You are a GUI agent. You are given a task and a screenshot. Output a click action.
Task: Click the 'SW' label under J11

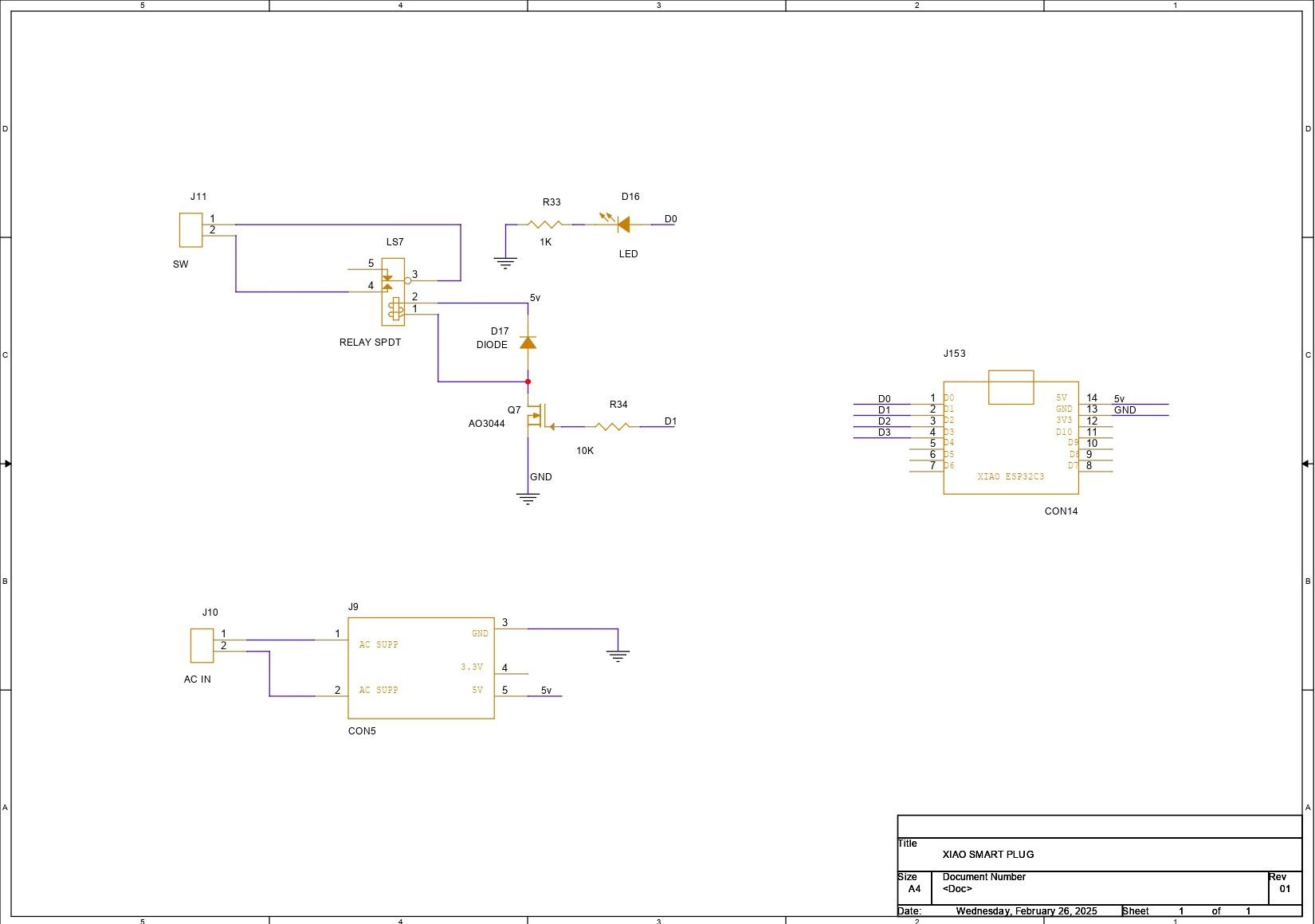[180, 264]
